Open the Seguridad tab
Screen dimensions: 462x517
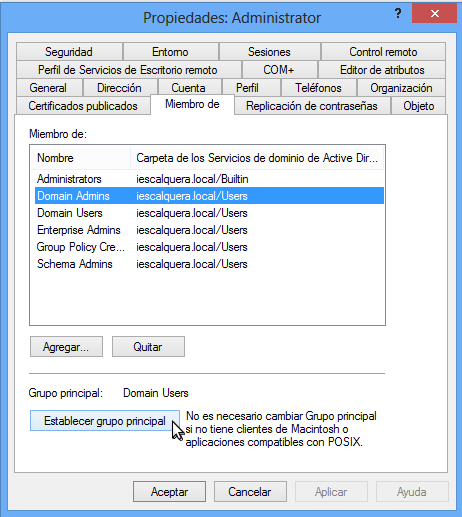69,52
